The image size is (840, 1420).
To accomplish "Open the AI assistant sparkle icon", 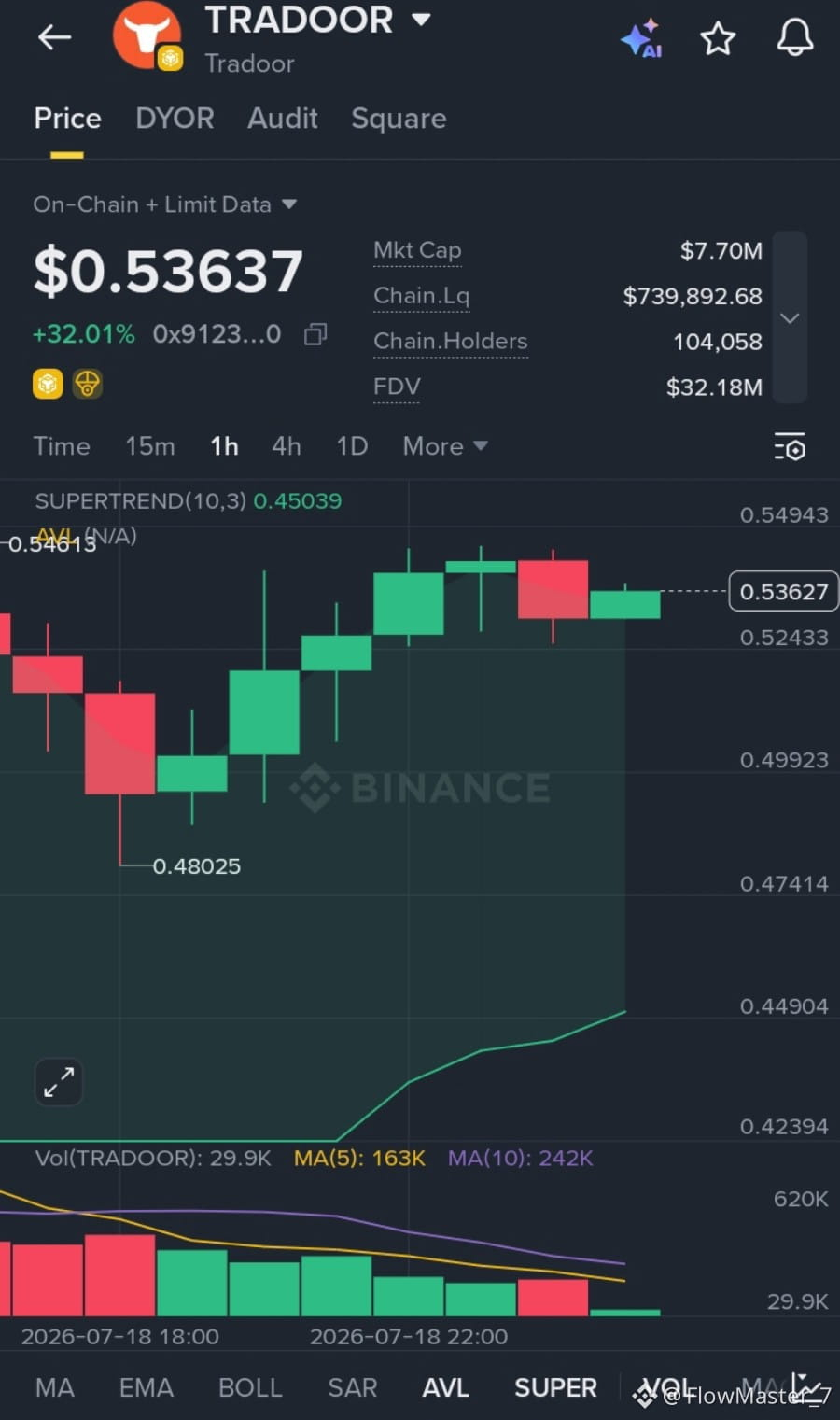I will [642, 38].
